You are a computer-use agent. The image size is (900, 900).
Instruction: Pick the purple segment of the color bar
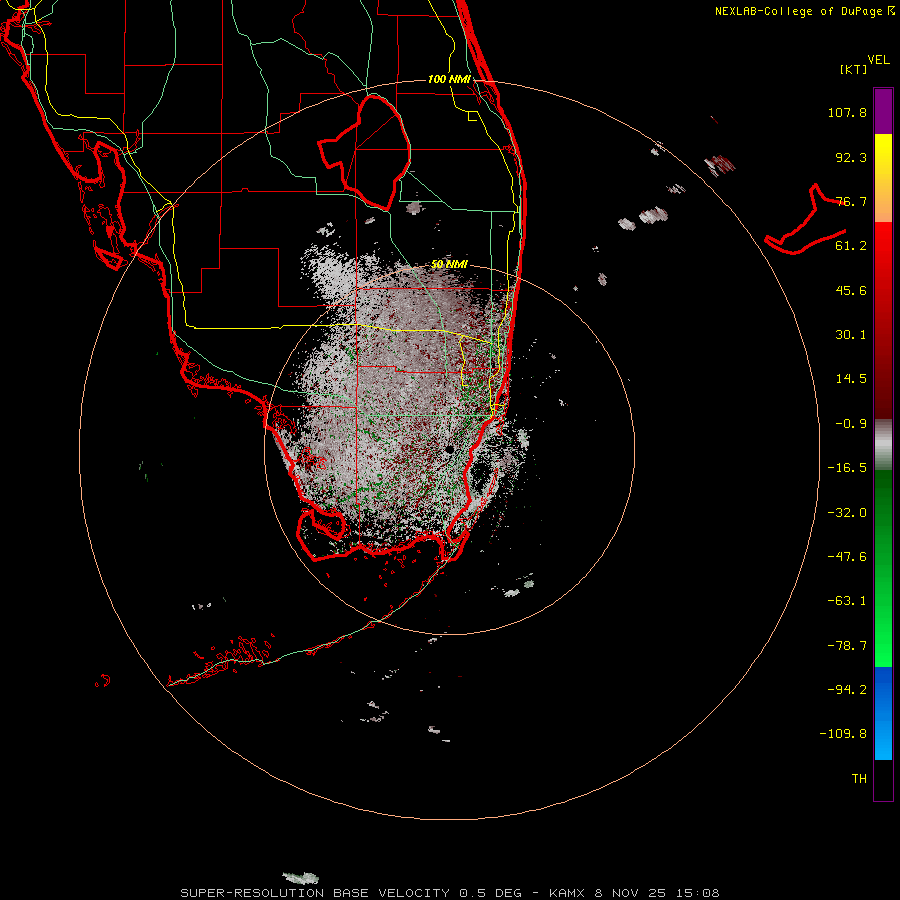point(883,111)
